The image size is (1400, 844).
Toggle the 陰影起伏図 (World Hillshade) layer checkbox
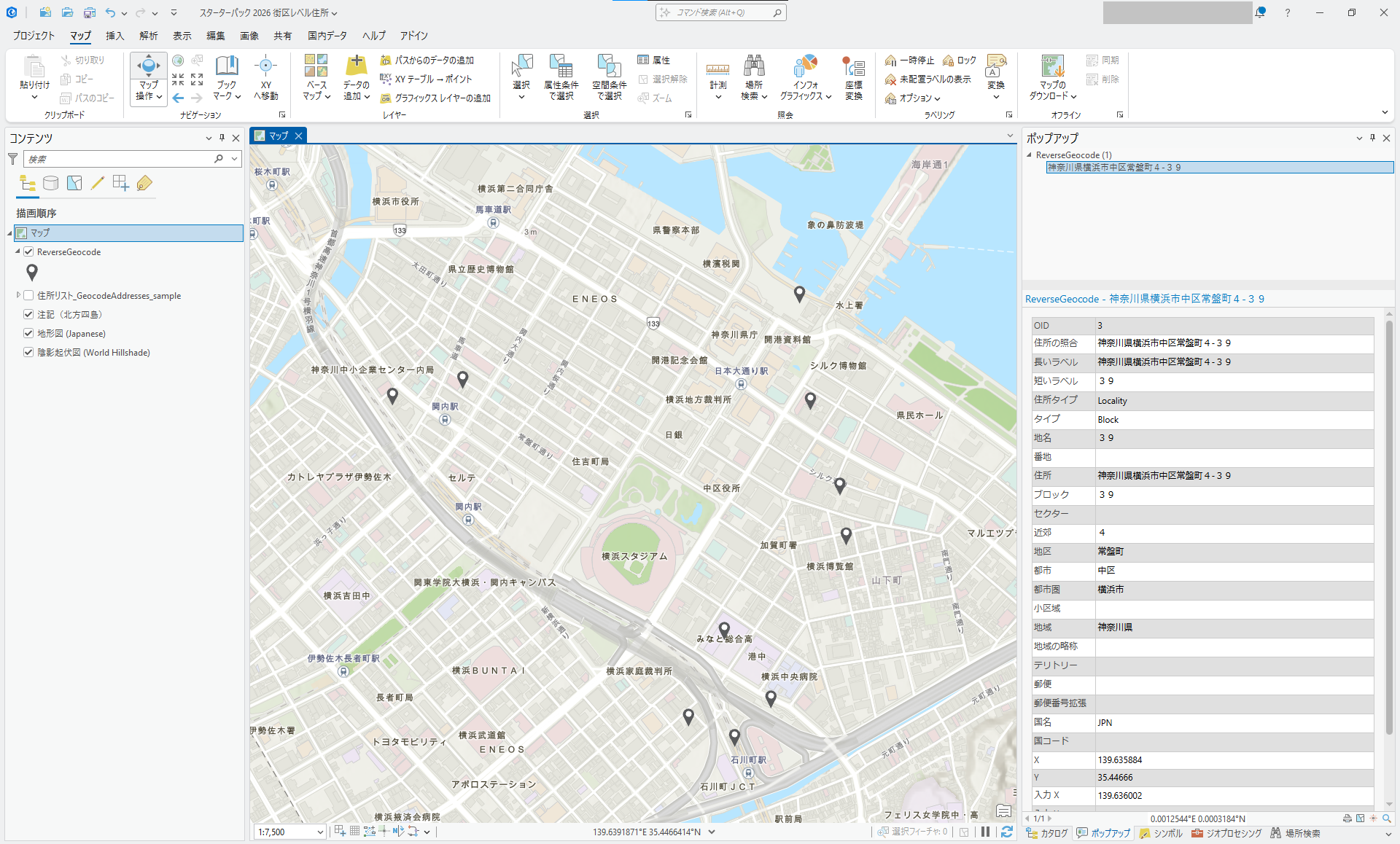[28, 352]
